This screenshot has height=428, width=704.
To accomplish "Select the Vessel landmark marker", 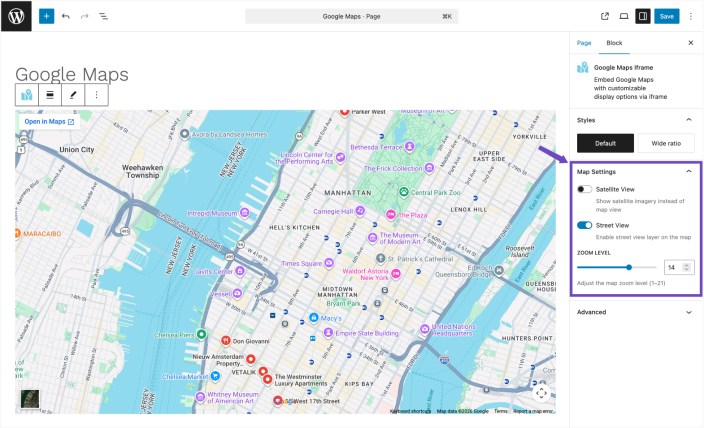I will (237, 294).
